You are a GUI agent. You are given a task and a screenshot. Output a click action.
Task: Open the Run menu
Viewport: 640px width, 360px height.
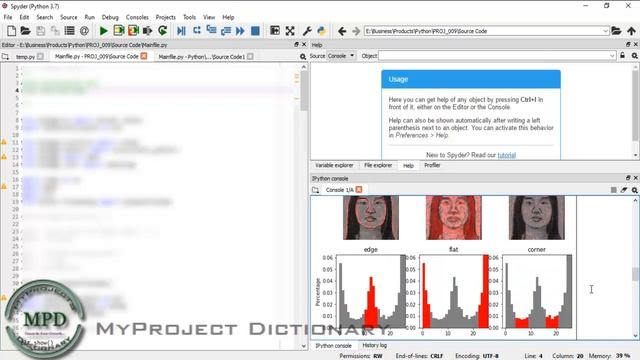[x=89, y=17]
